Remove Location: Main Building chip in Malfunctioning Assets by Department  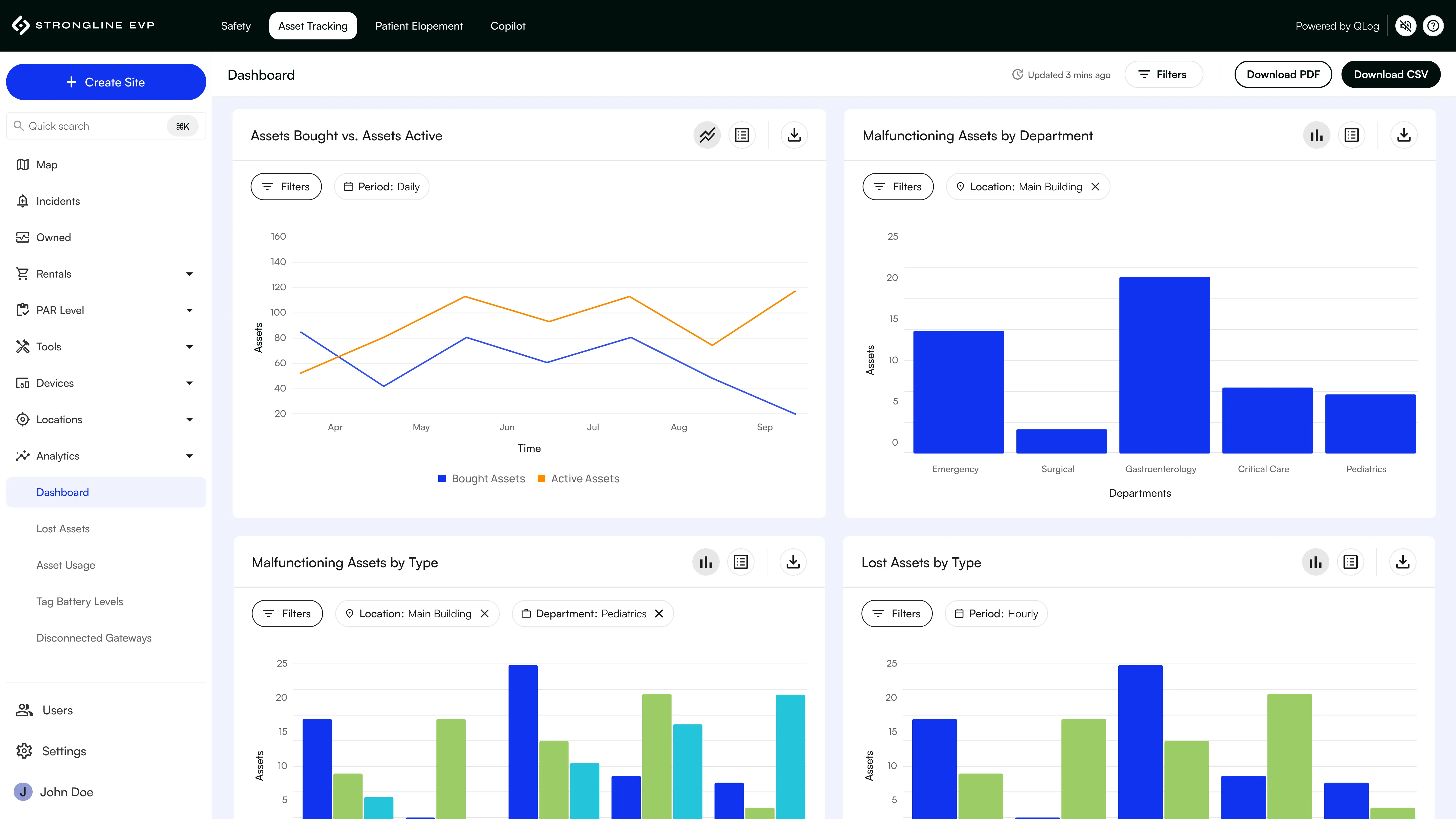click(1095, 187)
